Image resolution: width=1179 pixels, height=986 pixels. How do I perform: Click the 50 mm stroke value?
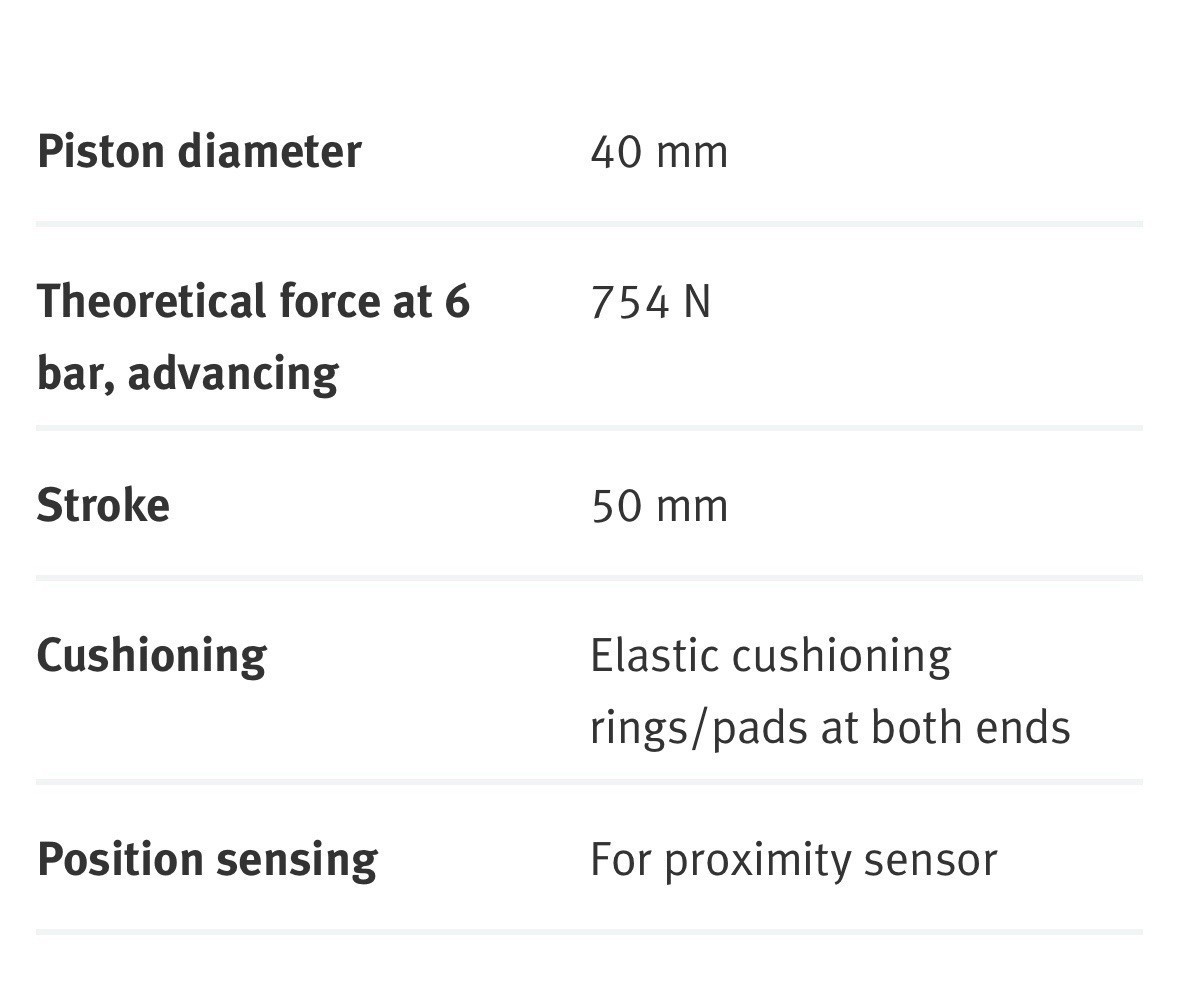click(x=659, y=506)
